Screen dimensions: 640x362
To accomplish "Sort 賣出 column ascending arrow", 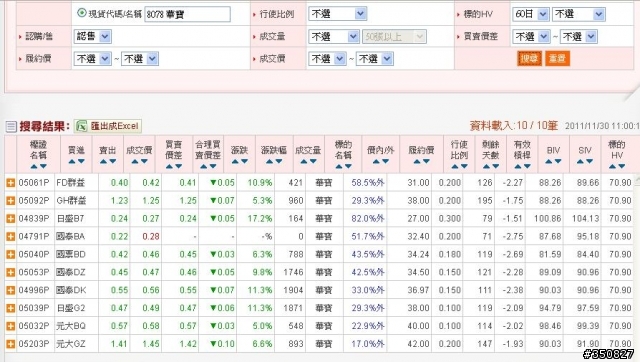I will (x=103, y=162).
